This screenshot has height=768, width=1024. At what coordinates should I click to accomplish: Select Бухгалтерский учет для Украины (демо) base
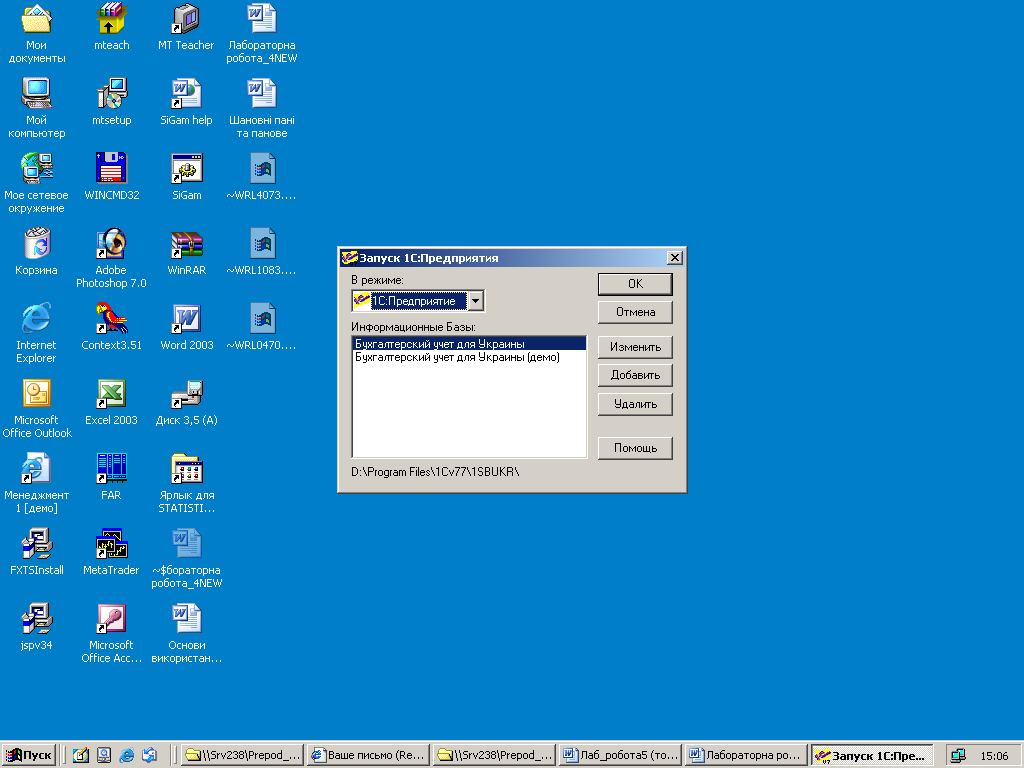pyautogui.click(x=469, y=357)
